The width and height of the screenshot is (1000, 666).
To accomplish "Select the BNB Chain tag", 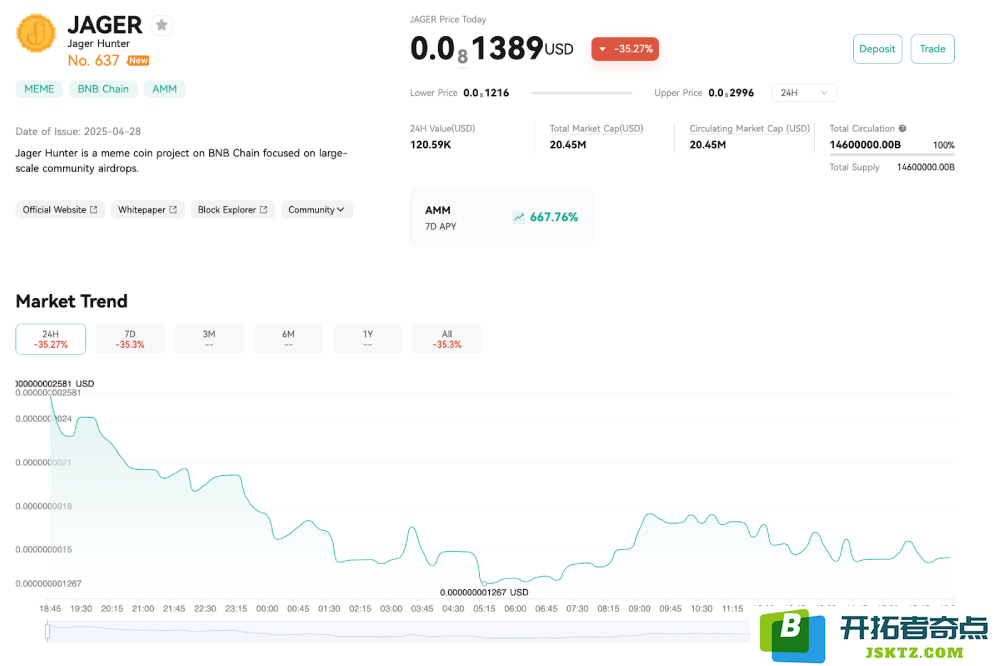I will tap(103, 89).
